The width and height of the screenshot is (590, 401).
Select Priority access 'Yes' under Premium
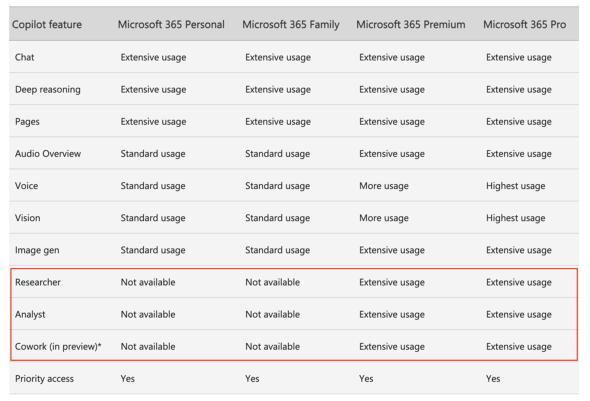point(366,379)
